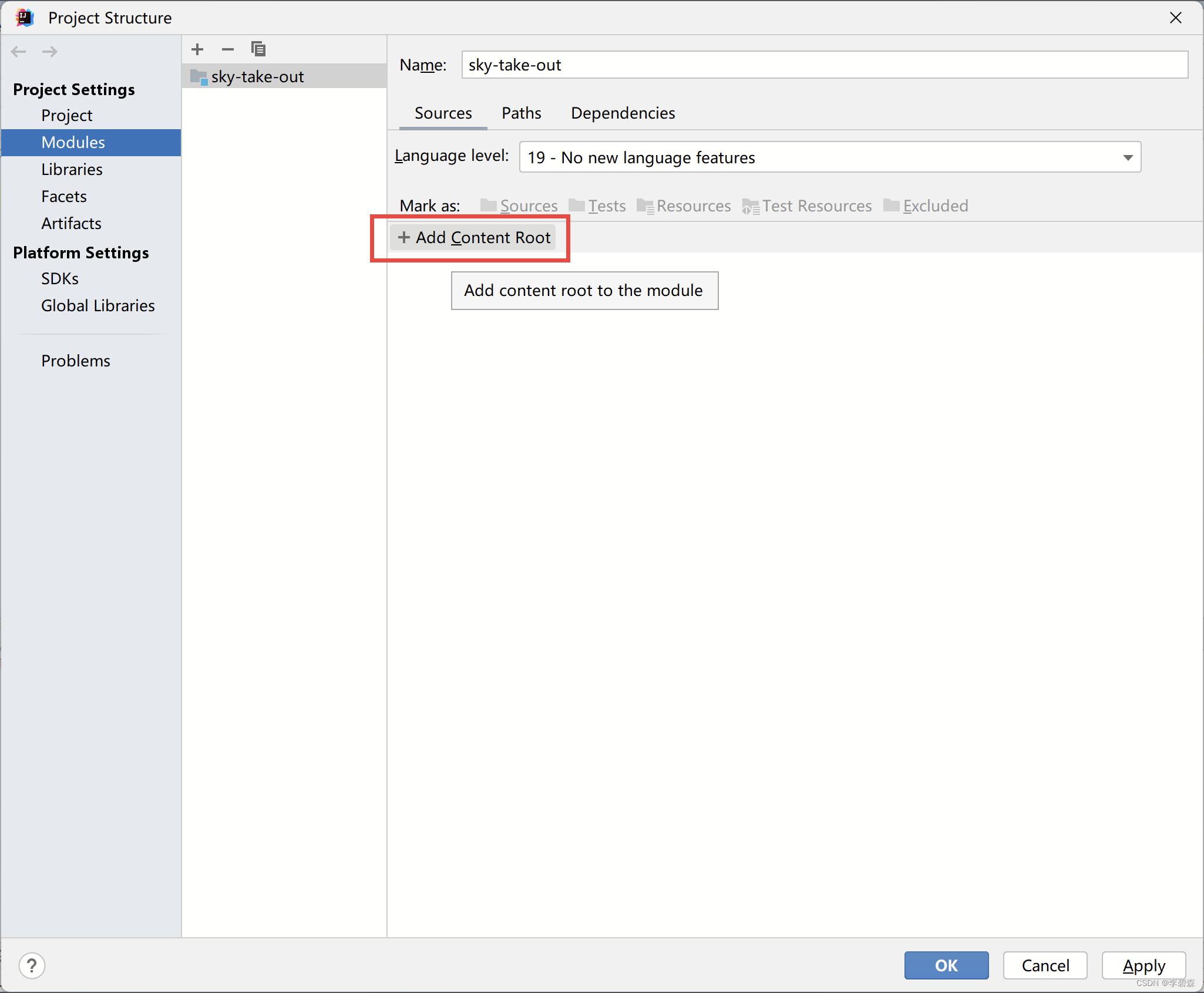
Task: Click the Add Content Root button
Action: pyautogui.click(x=473, y=237)
